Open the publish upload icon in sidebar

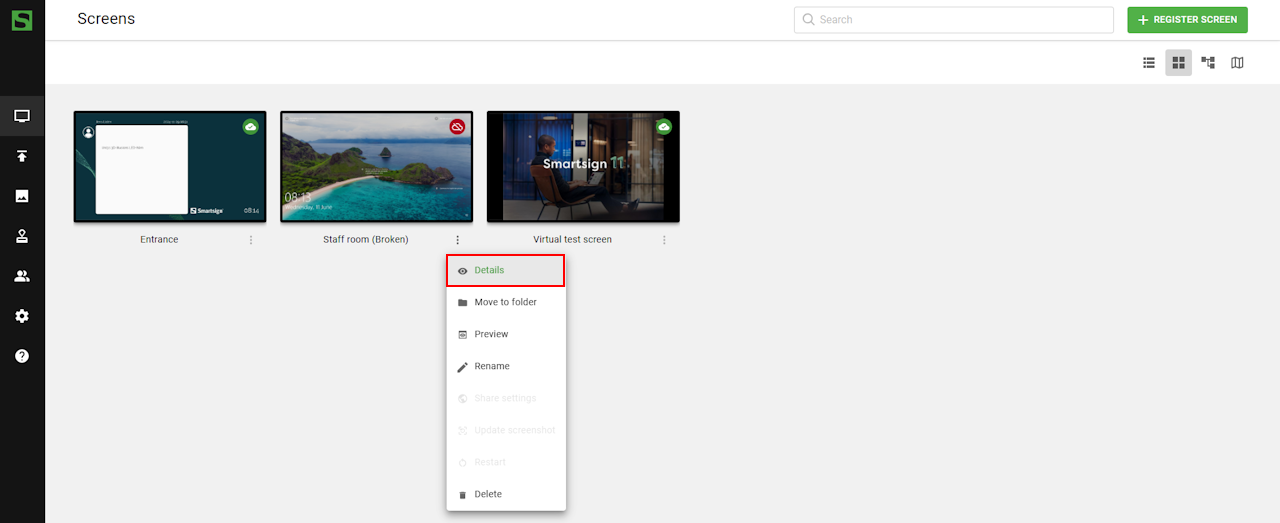pos(22,156)
